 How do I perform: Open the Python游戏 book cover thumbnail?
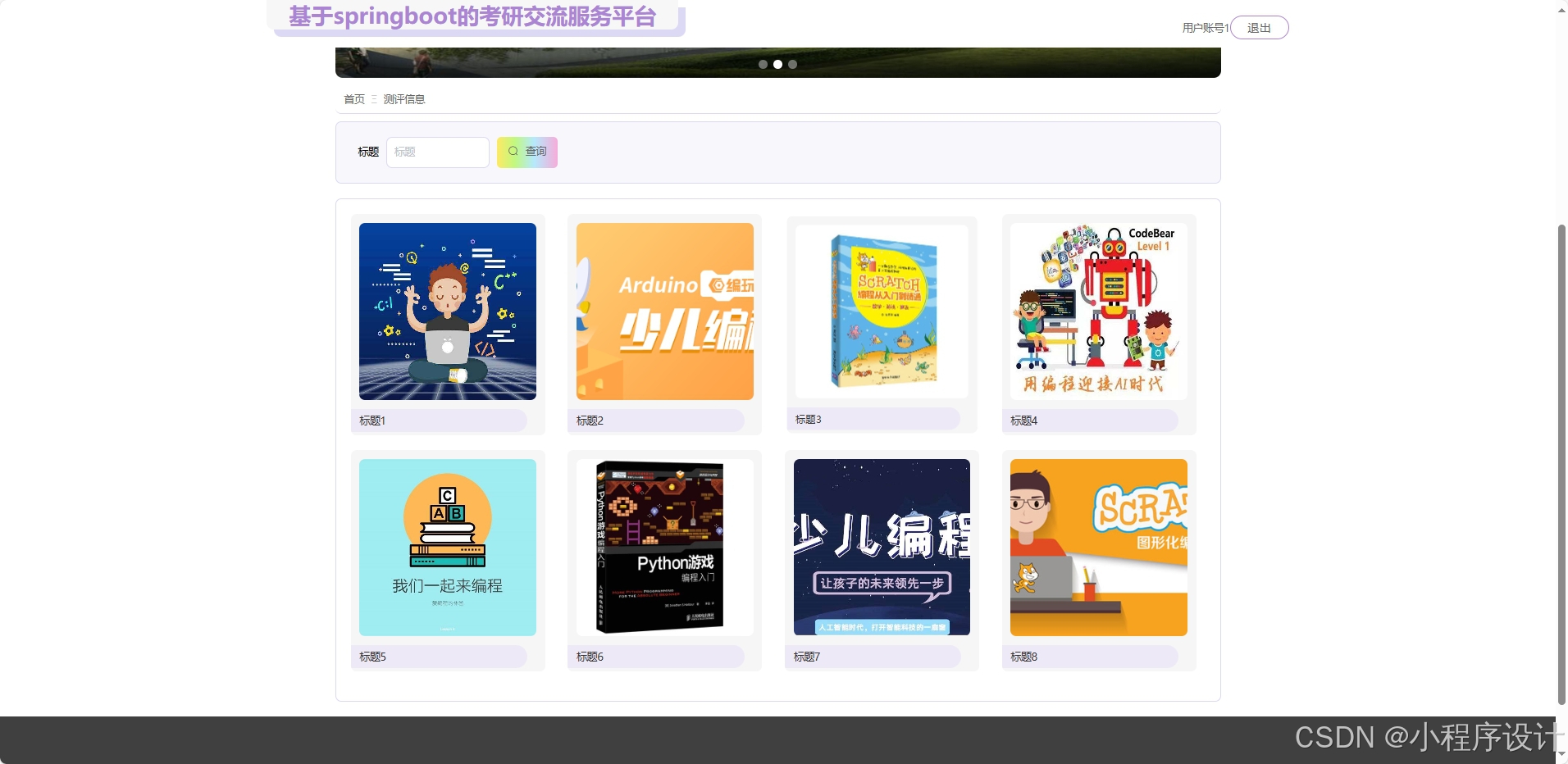coord(665,548)
